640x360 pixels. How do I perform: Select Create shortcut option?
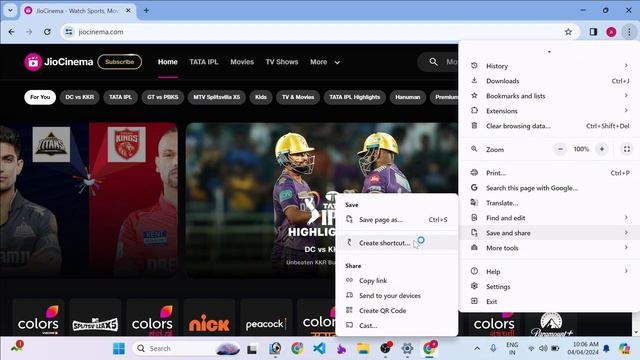click(396, 243)
